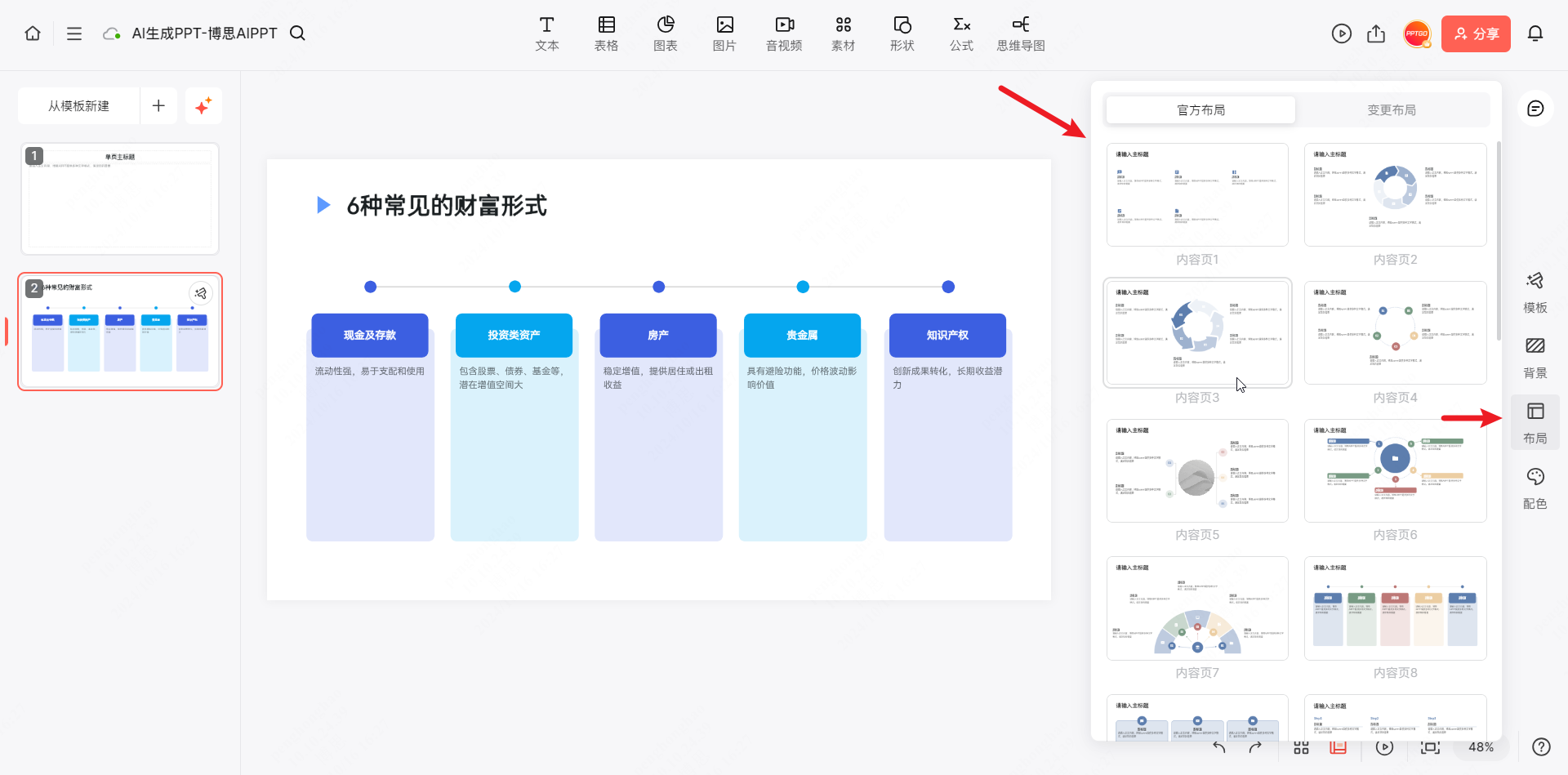Click the redo arrow
The width and height of the screenshot is (1568, 775).
(1255, 747)
